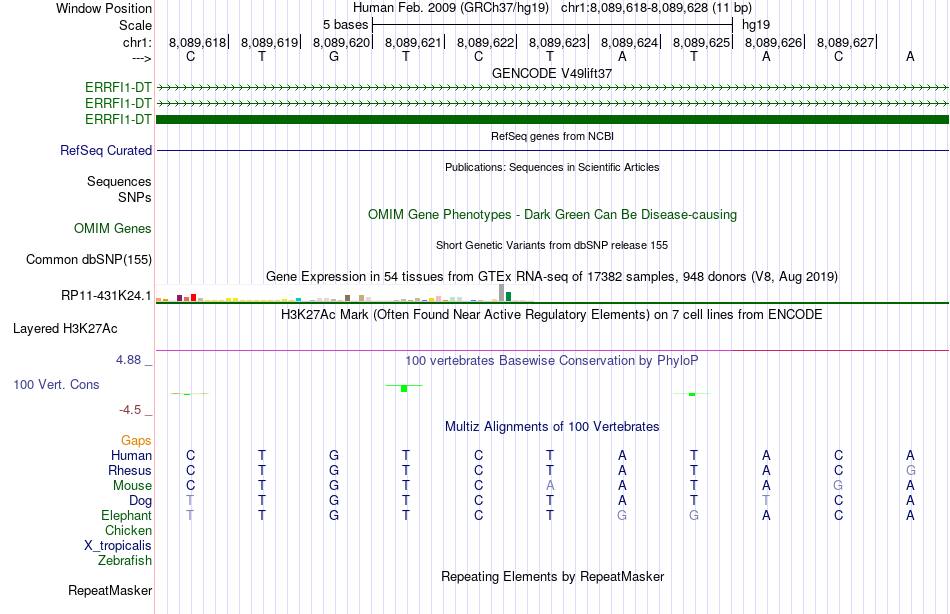The width and height of the screenshot is (950, 614).
Task: Click the GENCODE V49lift37 track title
Action: click(552, 73)
